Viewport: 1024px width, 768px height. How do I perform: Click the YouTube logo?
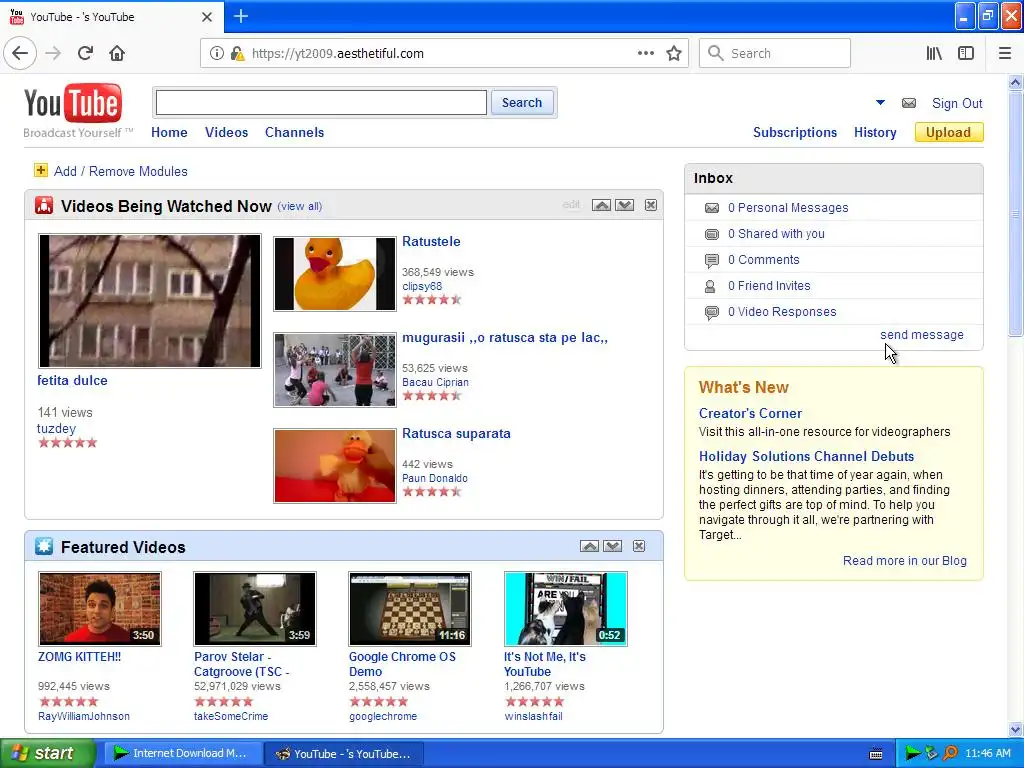pyautogui.click(x=73, y=103)
